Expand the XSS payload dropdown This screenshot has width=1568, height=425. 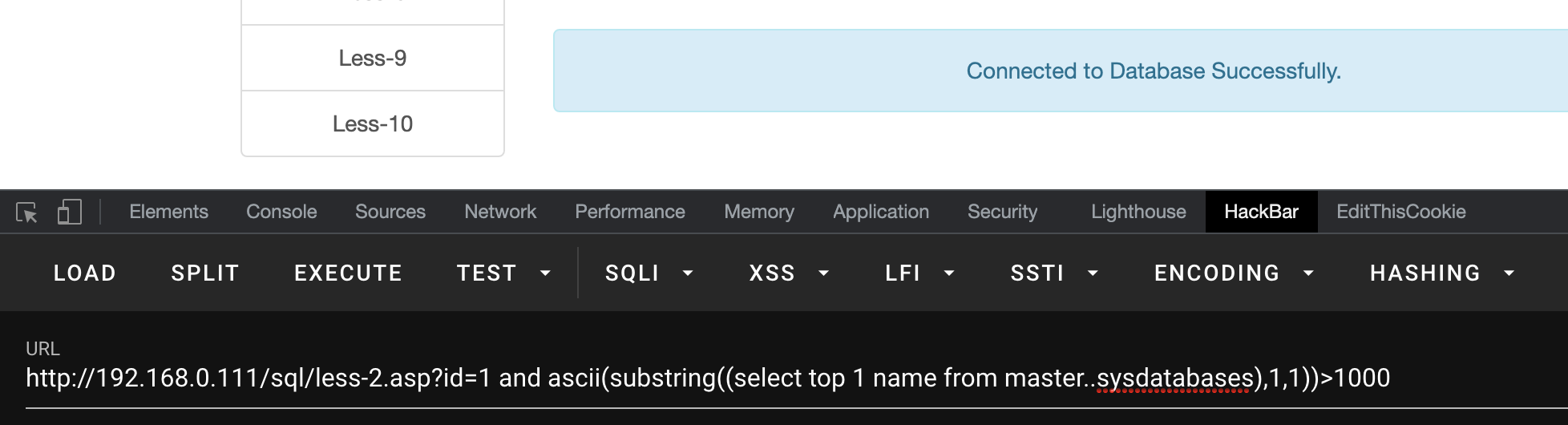point(788,273)
